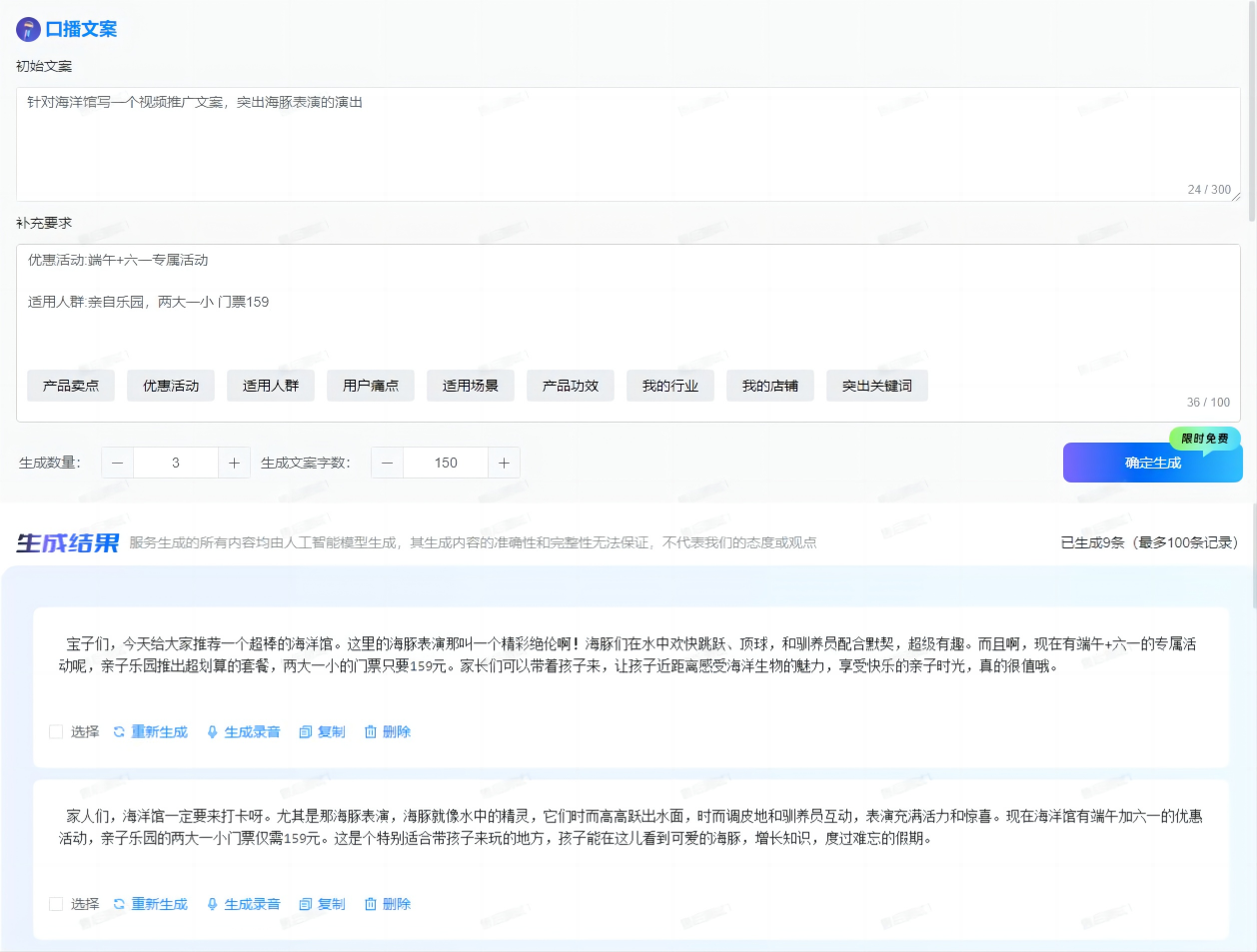1257x952 pixels.
Task: Click into the 初始文案 text area
Action: pyautogui.click(x=628, y=144)
